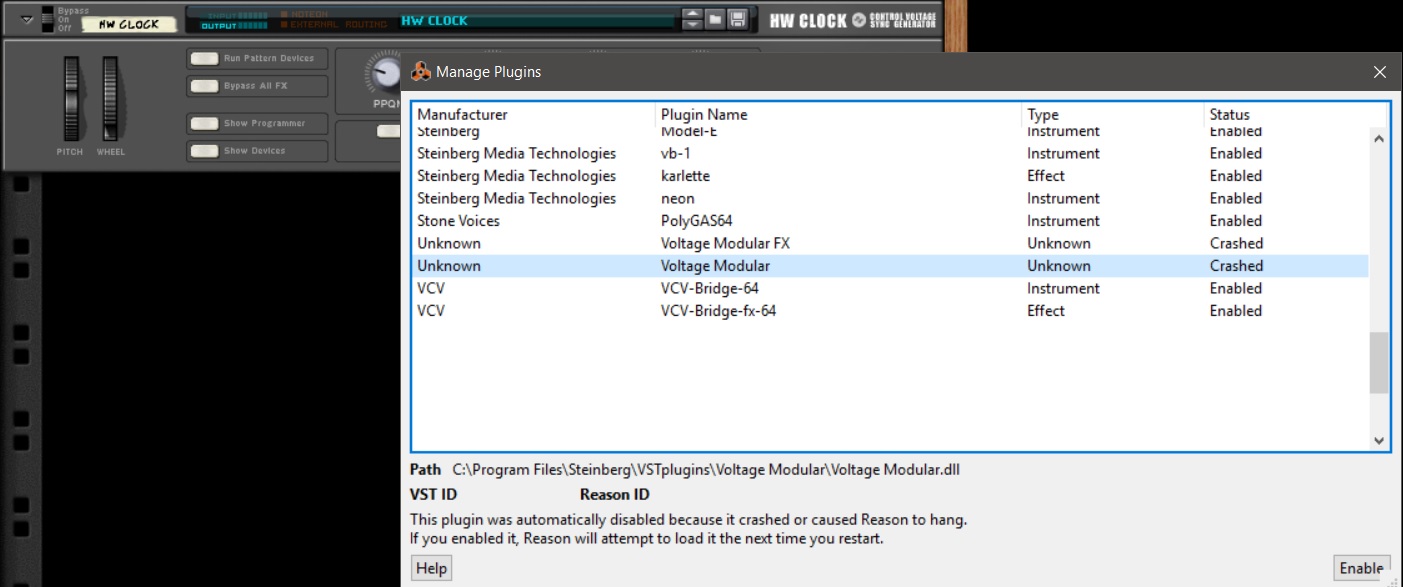Select the VCV-Bridge-fx-64 plugin row

click(x=890, y=311)
